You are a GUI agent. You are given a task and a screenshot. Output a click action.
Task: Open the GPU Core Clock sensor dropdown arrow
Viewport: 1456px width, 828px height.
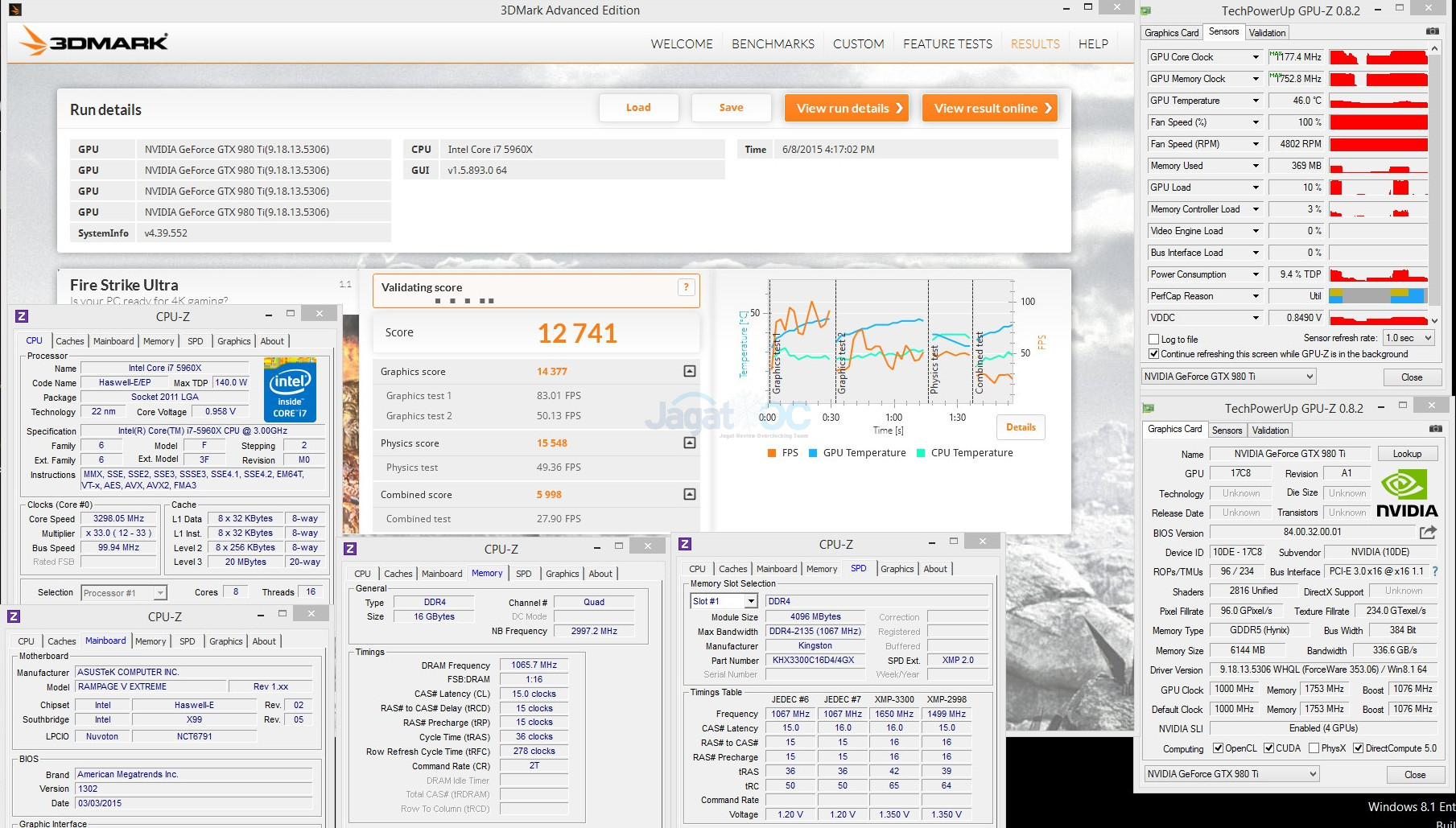(1256, 57)
